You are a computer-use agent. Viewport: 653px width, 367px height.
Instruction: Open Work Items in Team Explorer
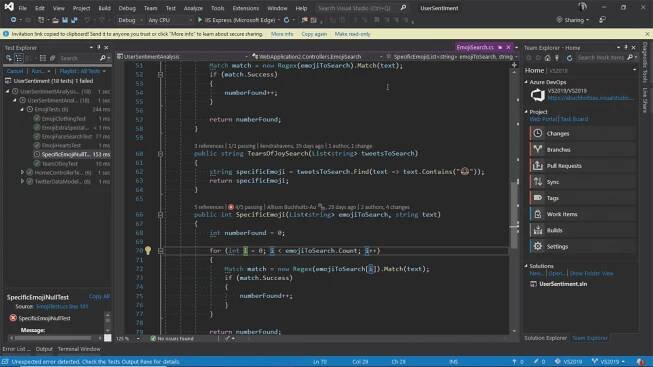pos(582,214)
